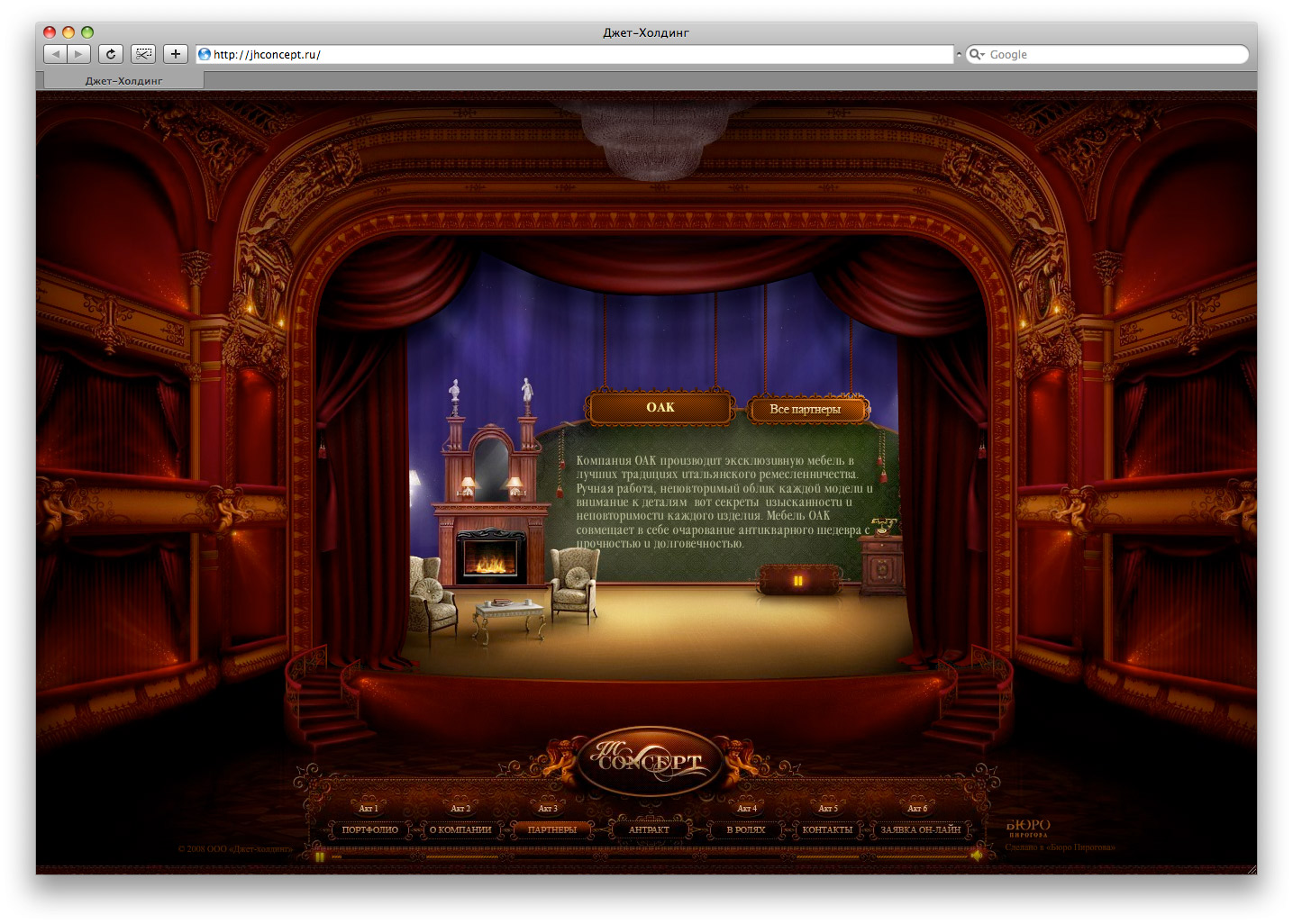Click the globe icon in the address bar
This screenshot has height=924, width=1293.
tap(205, 54)
